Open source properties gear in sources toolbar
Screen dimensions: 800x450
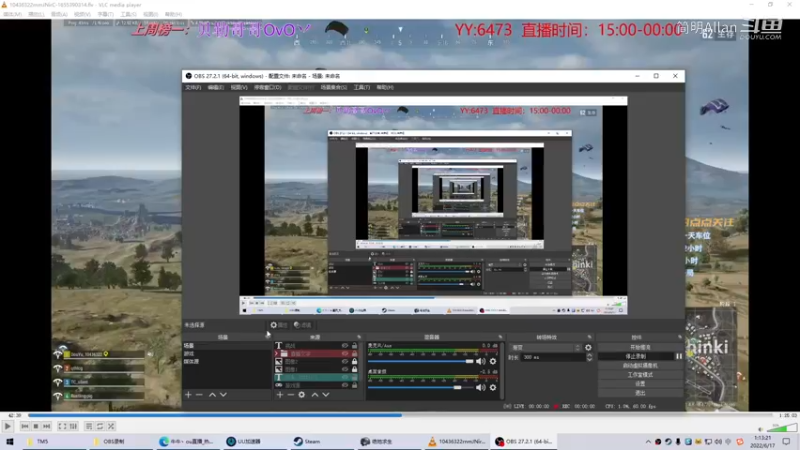[302, 395]
